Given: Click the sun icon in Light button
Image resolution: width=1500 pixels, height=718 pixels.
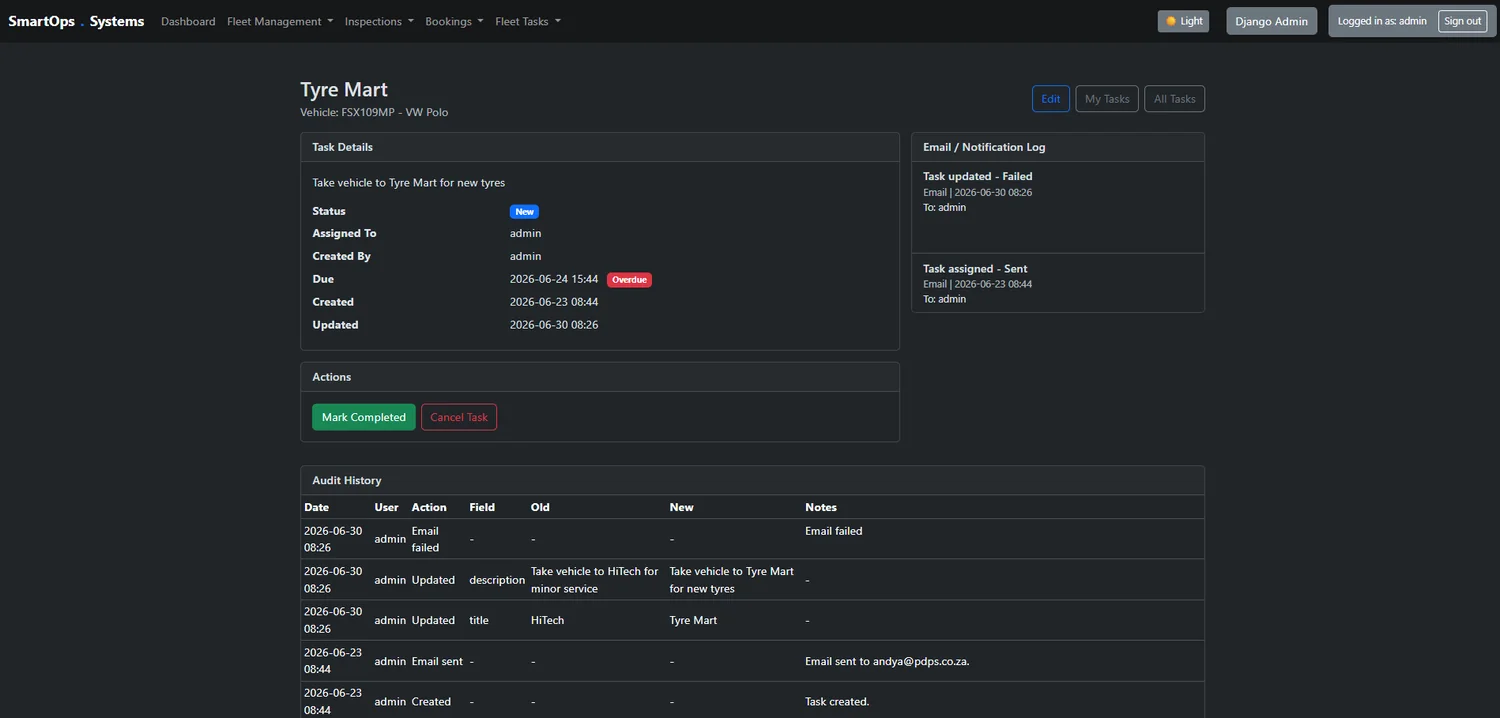Looking at the screenshot, I should pyautogui.click(x=1171, y=21).
